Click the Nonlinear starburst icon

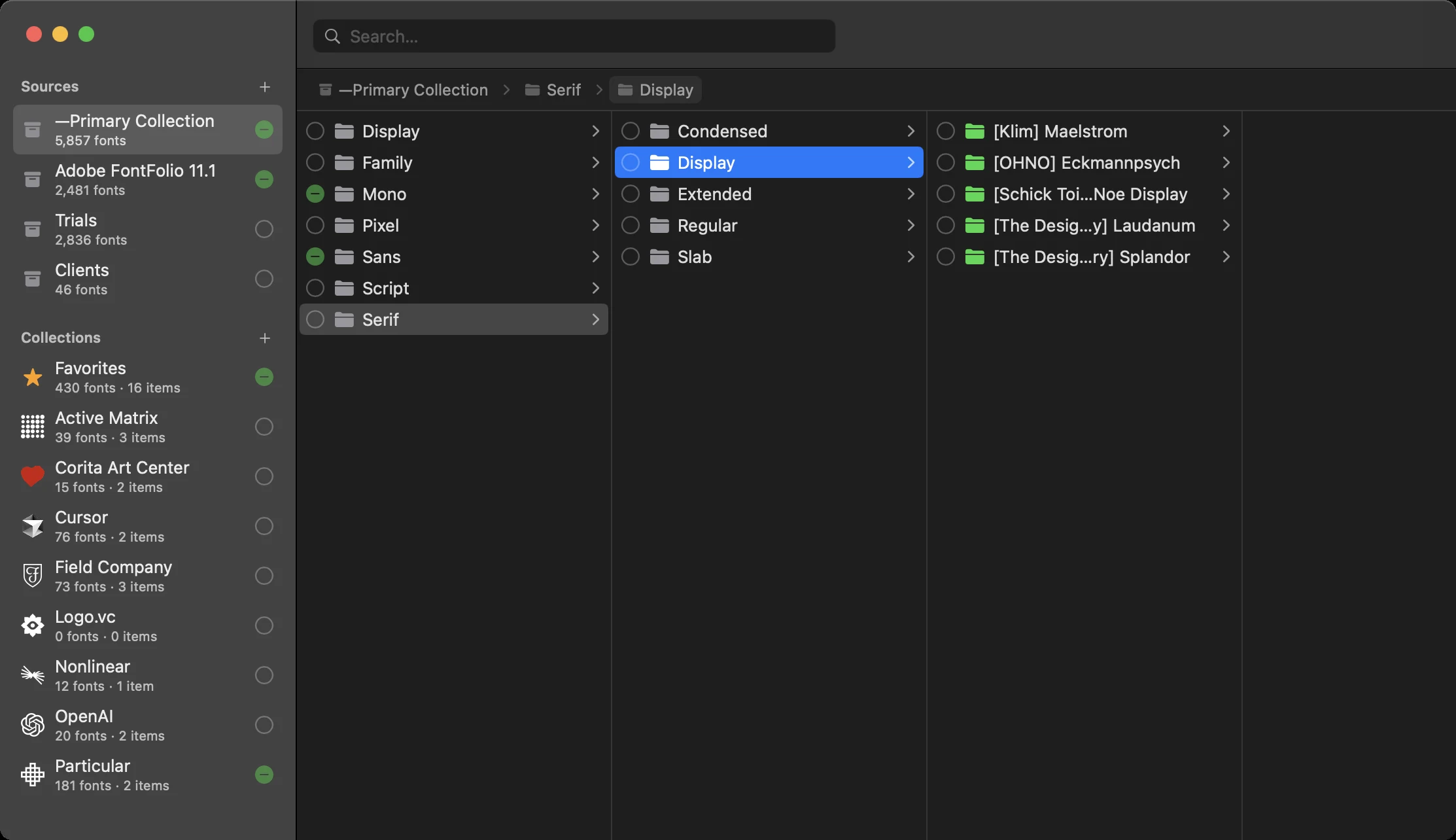pos(33,674)
